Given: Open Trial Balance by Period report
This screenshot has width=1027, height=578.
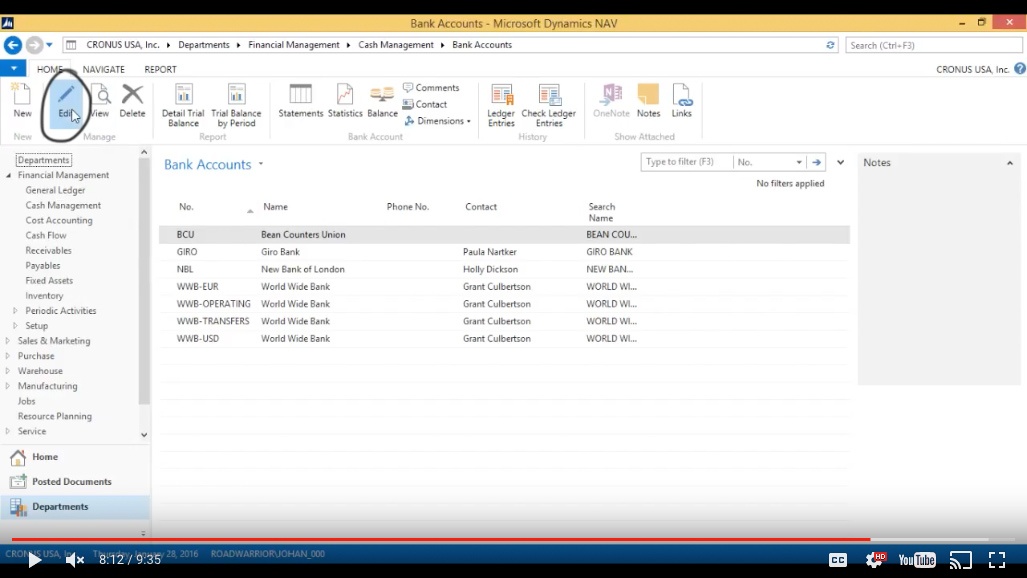Looking at the screenshot, I should click(x=236, y=105).
